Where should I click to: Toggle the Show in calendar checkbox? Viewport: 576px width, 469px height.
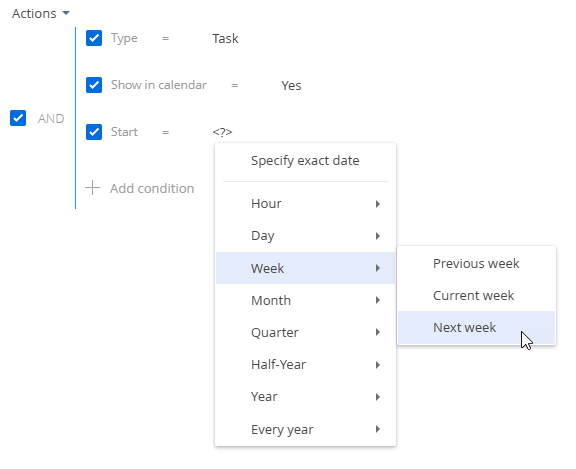(94, 85)
